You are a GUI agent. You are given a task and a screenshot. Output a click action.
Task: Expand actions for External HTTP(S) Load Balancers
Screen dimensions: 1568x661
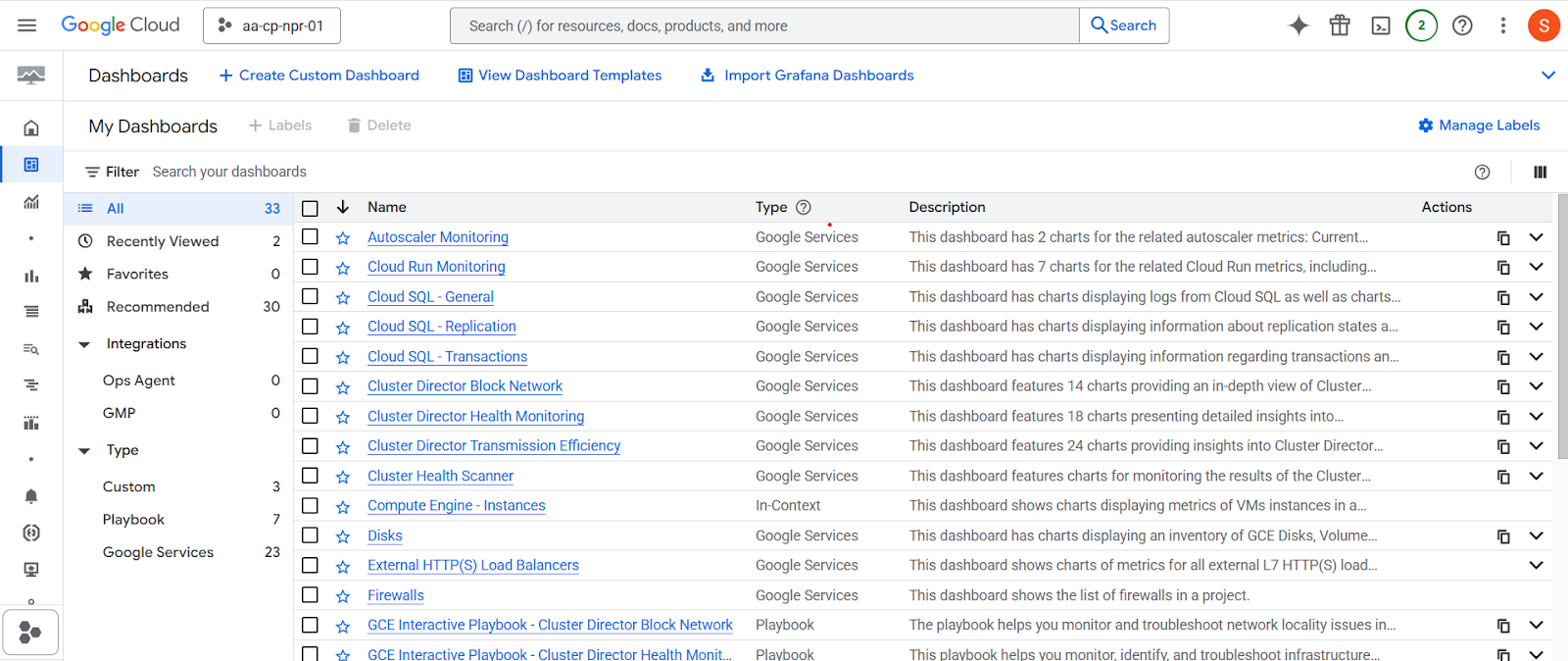1536,566
